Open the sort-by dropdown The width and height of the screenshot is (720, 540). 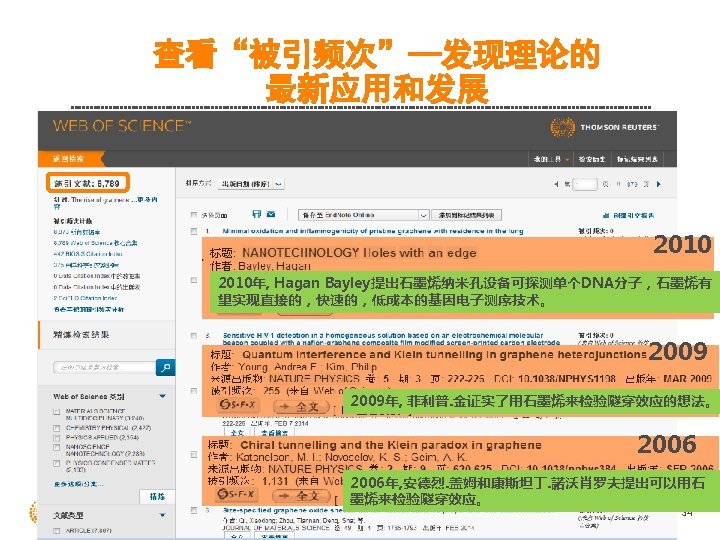pyautogui.click(x=251, y=184)
